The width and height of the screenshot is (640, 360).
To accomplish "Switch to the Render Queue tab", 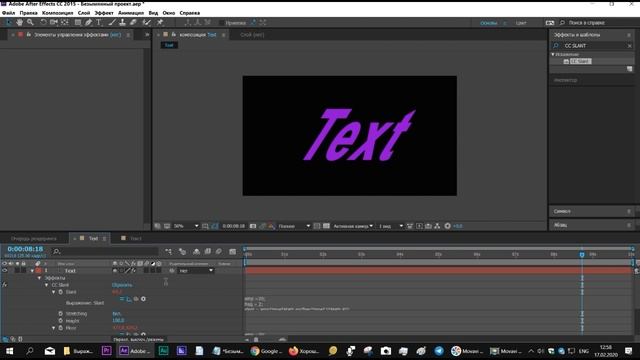I will (x=33, y=238).
